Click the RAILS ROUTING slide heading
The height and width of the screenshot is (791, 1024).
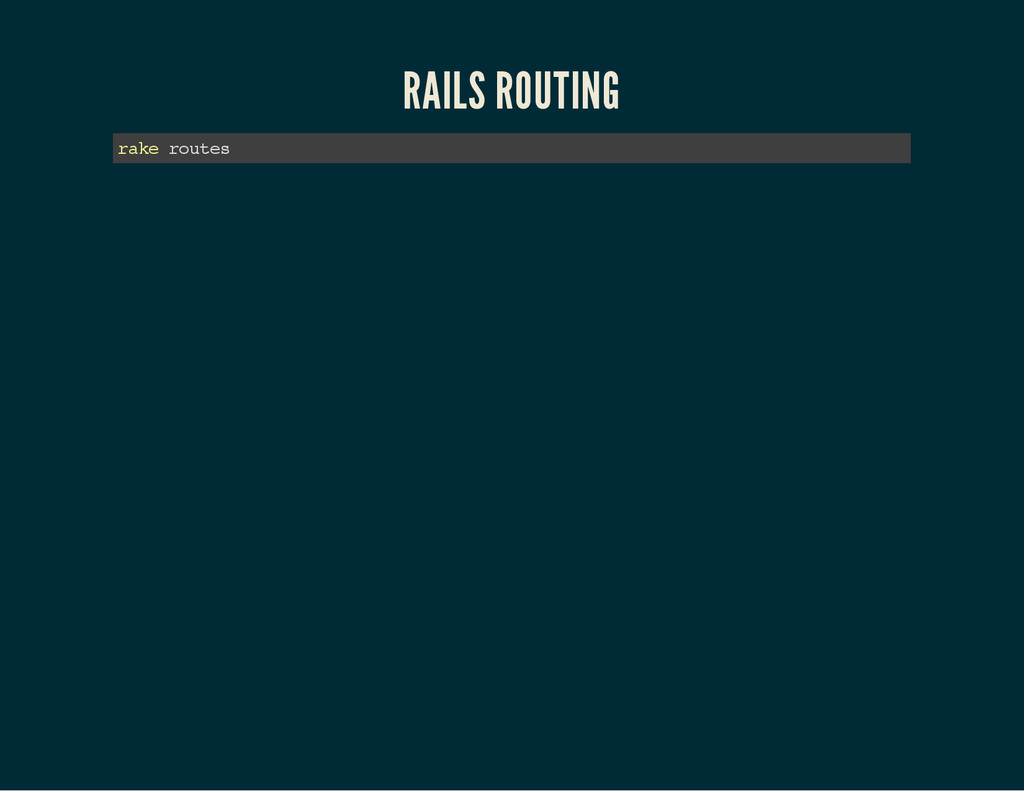point(511,90)
